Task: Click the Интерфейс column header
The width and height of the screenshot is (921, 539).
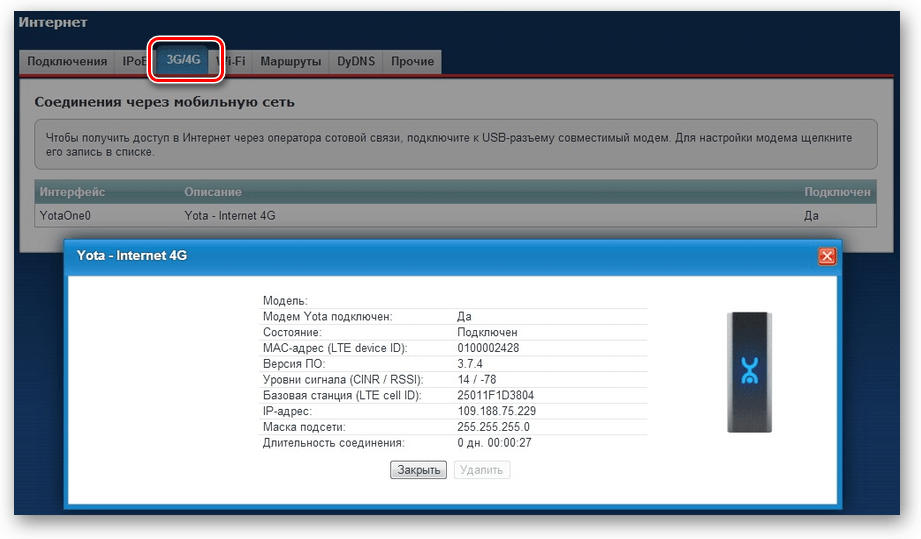Action: point(72,192)
